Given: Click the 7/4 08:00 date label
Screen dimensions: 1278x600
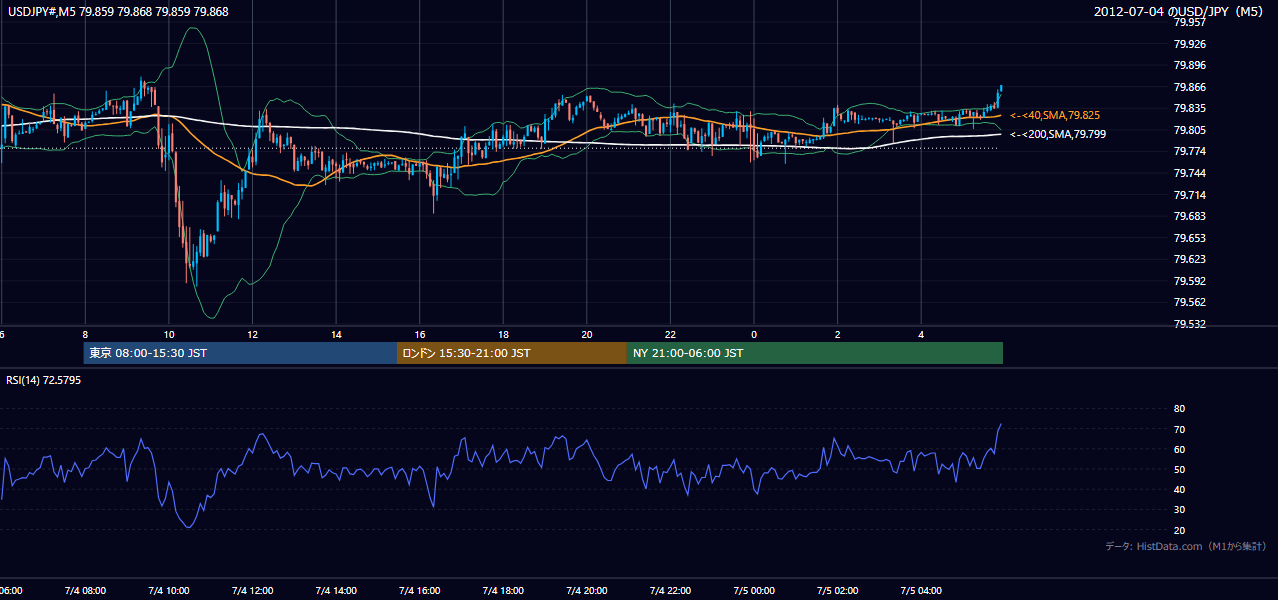Looking at the screenshot, I should tap(85, 591).
